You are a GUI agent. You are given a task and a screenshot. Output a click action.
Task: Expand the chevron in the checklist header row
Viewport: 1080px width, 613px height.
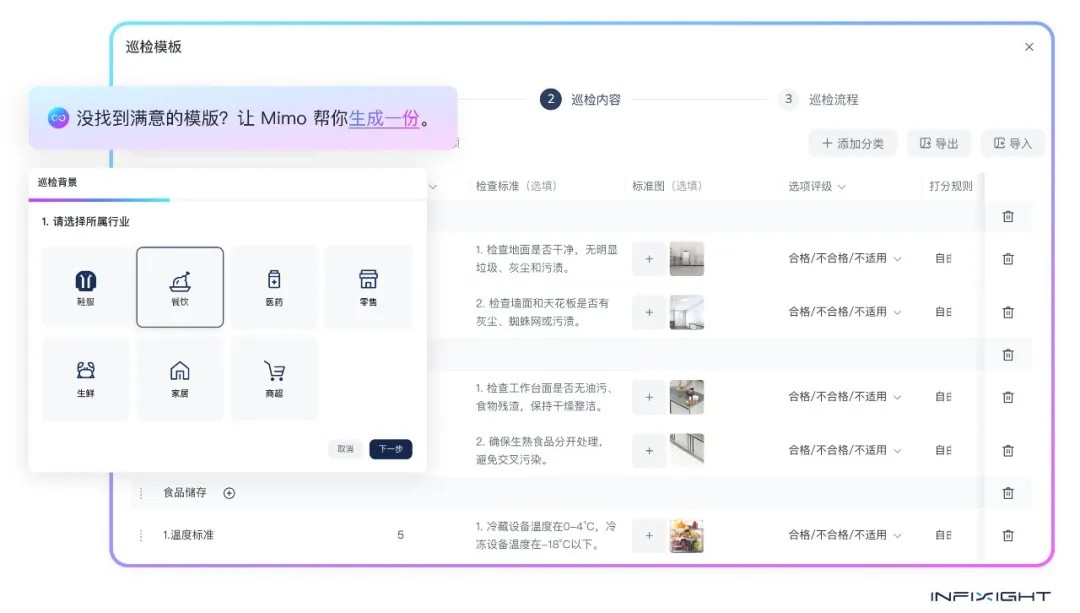coord(432,187)
